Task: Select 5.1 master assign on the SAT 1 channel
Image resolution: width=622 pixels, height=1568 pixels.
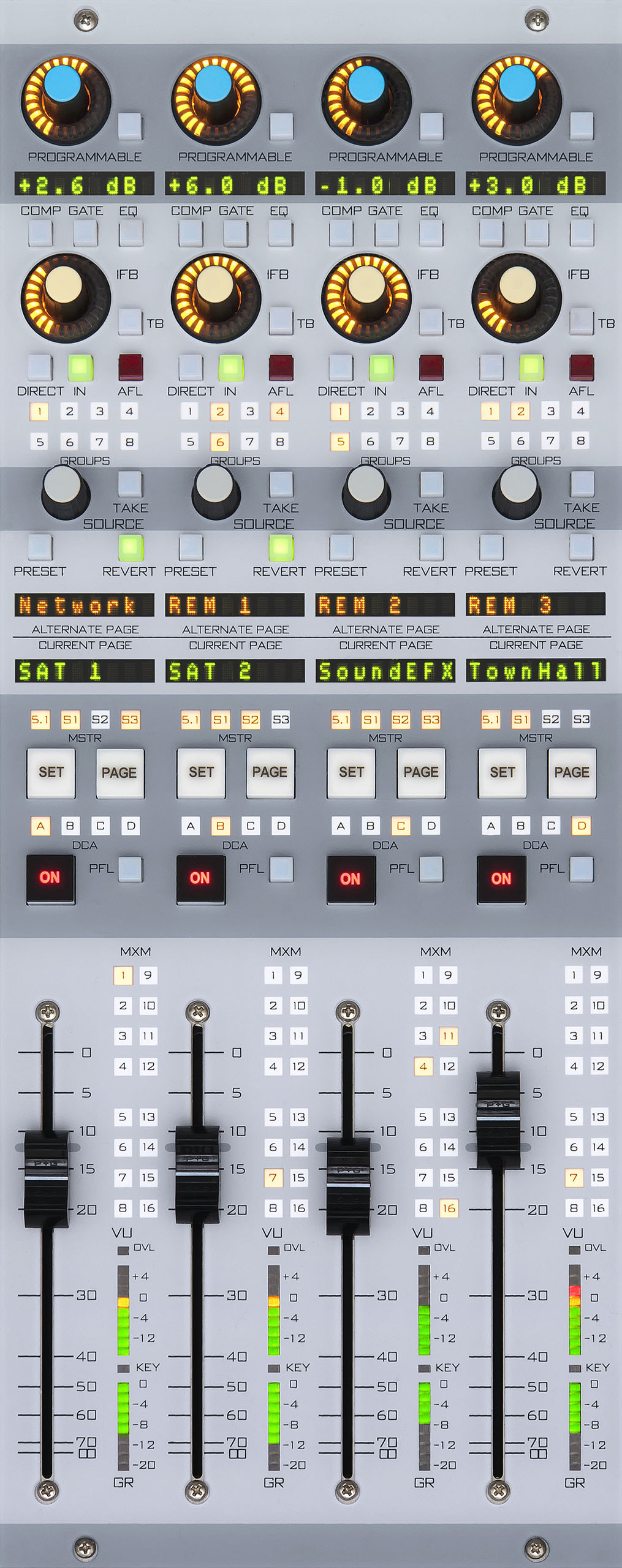Action: pos(40,719)
